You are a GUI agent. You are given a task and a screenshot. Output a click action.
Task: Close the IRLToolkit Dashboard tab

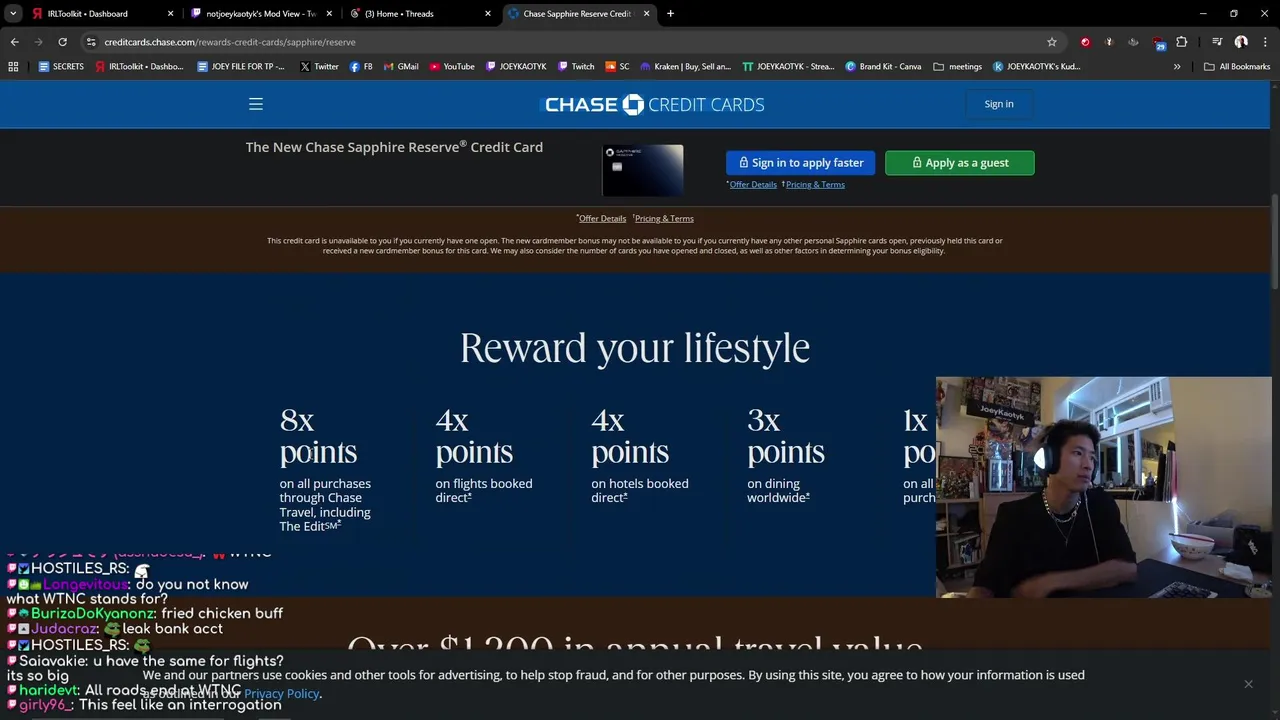(x=170, y=14)
